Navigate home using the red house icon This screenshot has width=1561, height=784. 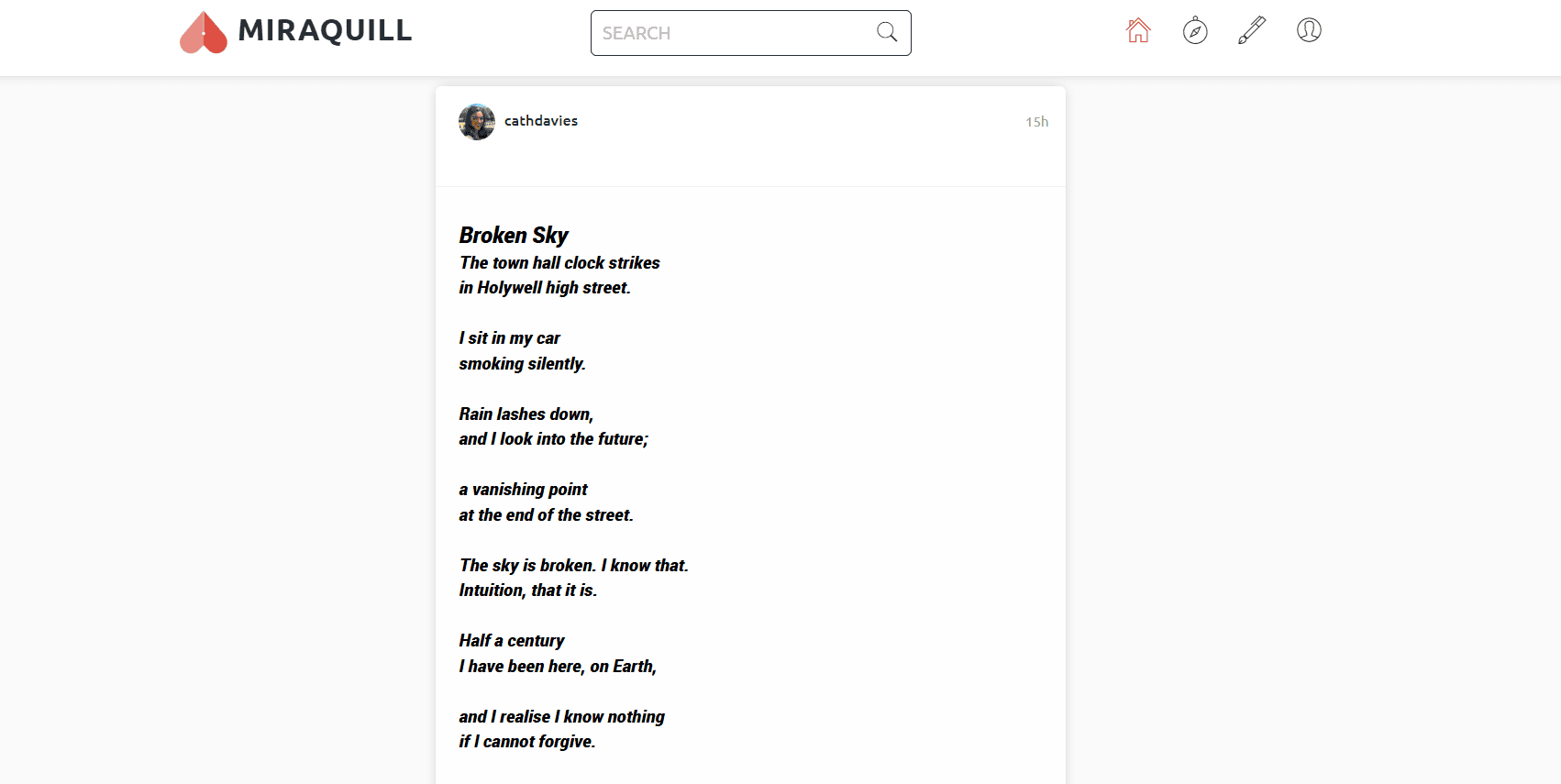[1137, 30]
